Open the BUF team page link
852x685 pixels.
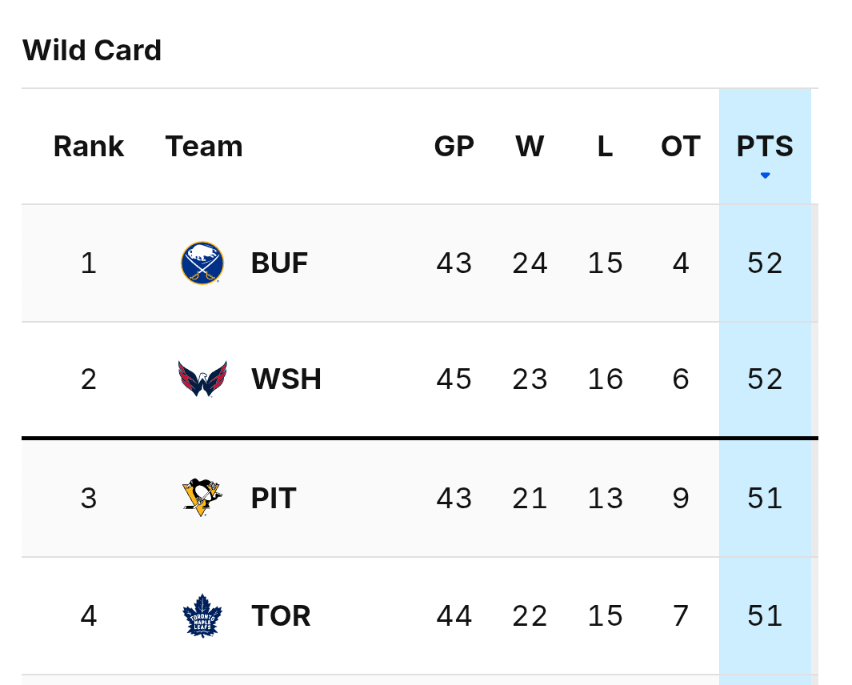(278, 262)
